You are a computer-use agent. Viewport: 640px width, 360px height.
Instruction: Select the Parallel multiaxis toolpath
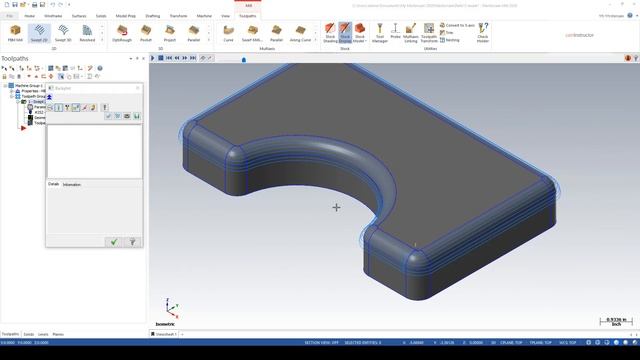point(276,33)
